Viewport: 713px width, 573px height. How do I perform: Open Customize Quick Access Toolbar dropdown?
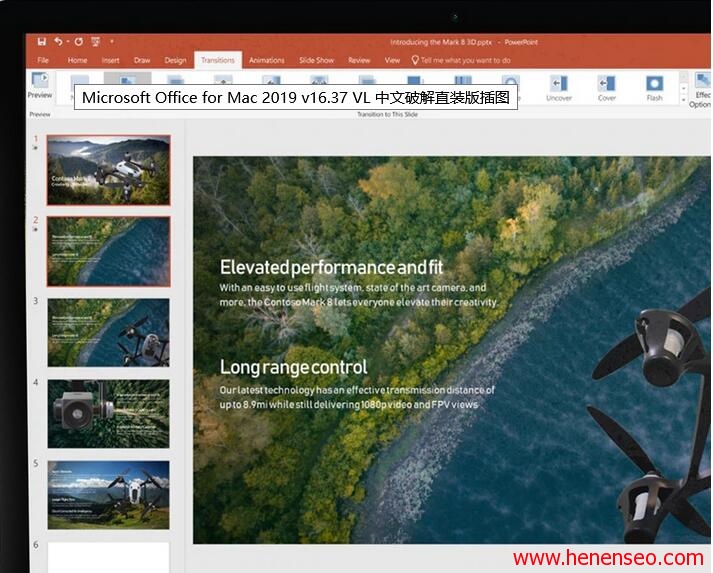click(x=112, y=42)
